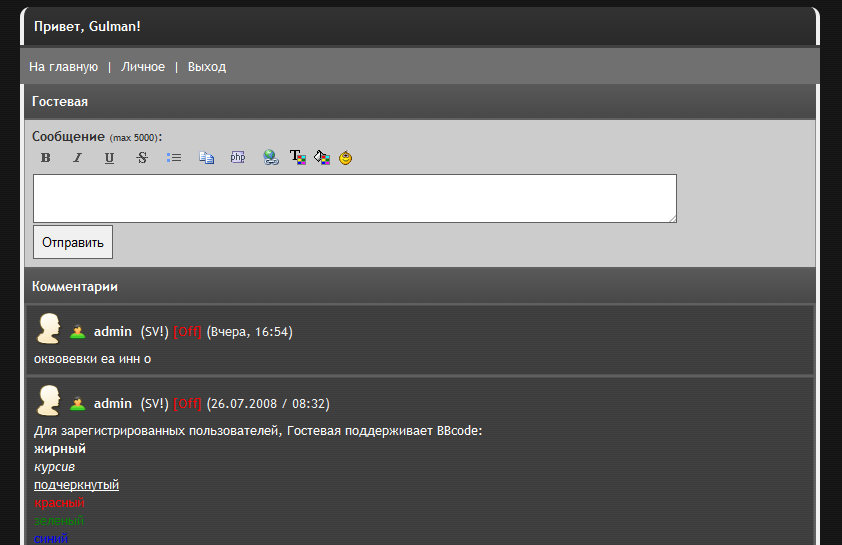Grab the textarea resize handle
Viewport: 842px width, 545px height.
tap(673, 219)
